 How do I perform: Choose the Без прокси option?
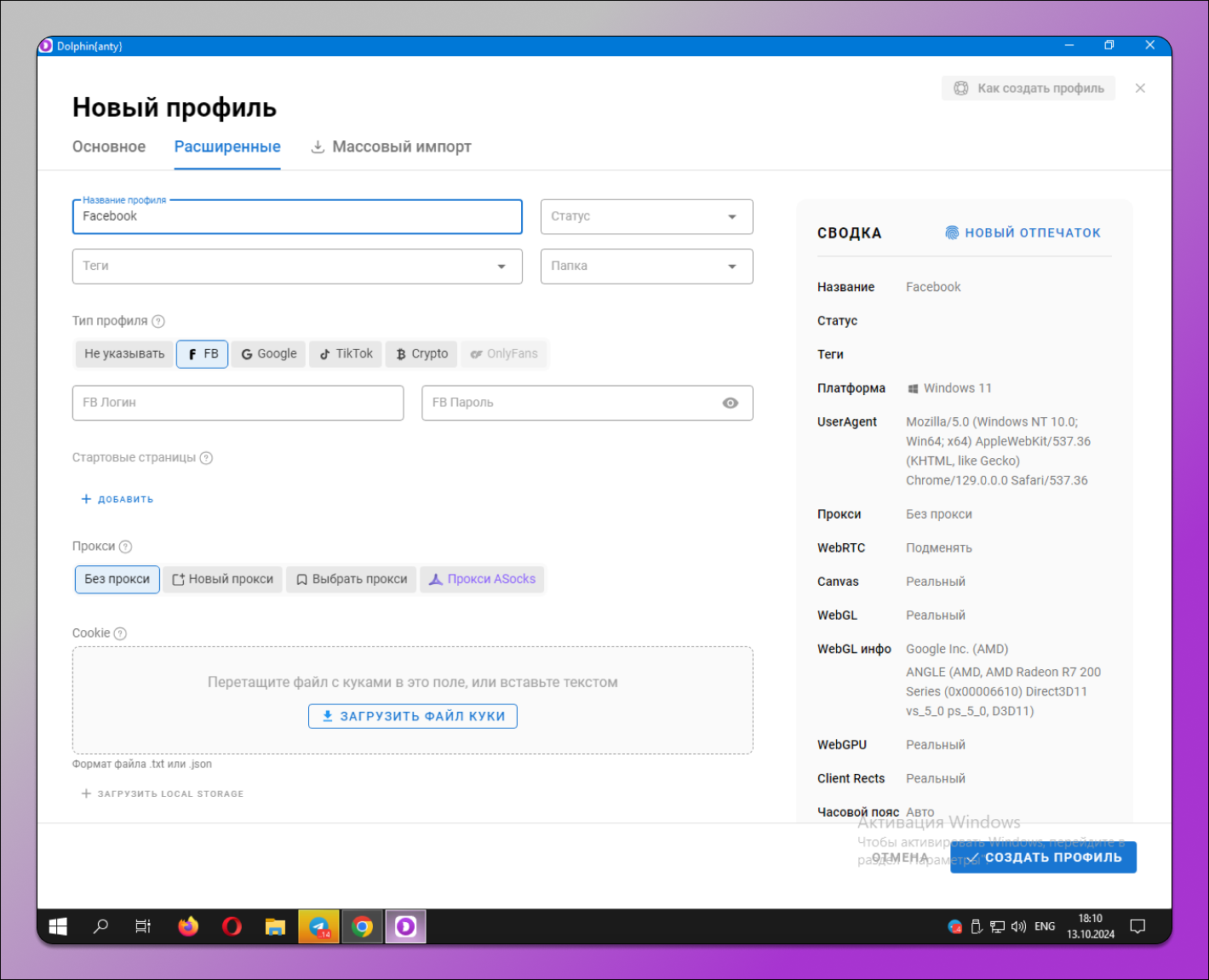click(117, 579)
